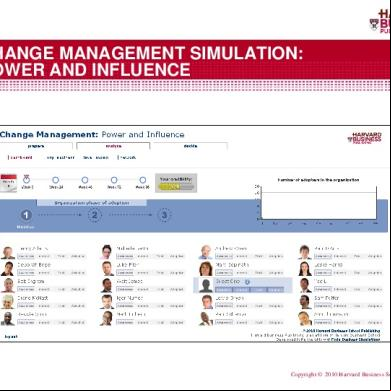Select phase 1 circle in adoption phases

(26, 215)
